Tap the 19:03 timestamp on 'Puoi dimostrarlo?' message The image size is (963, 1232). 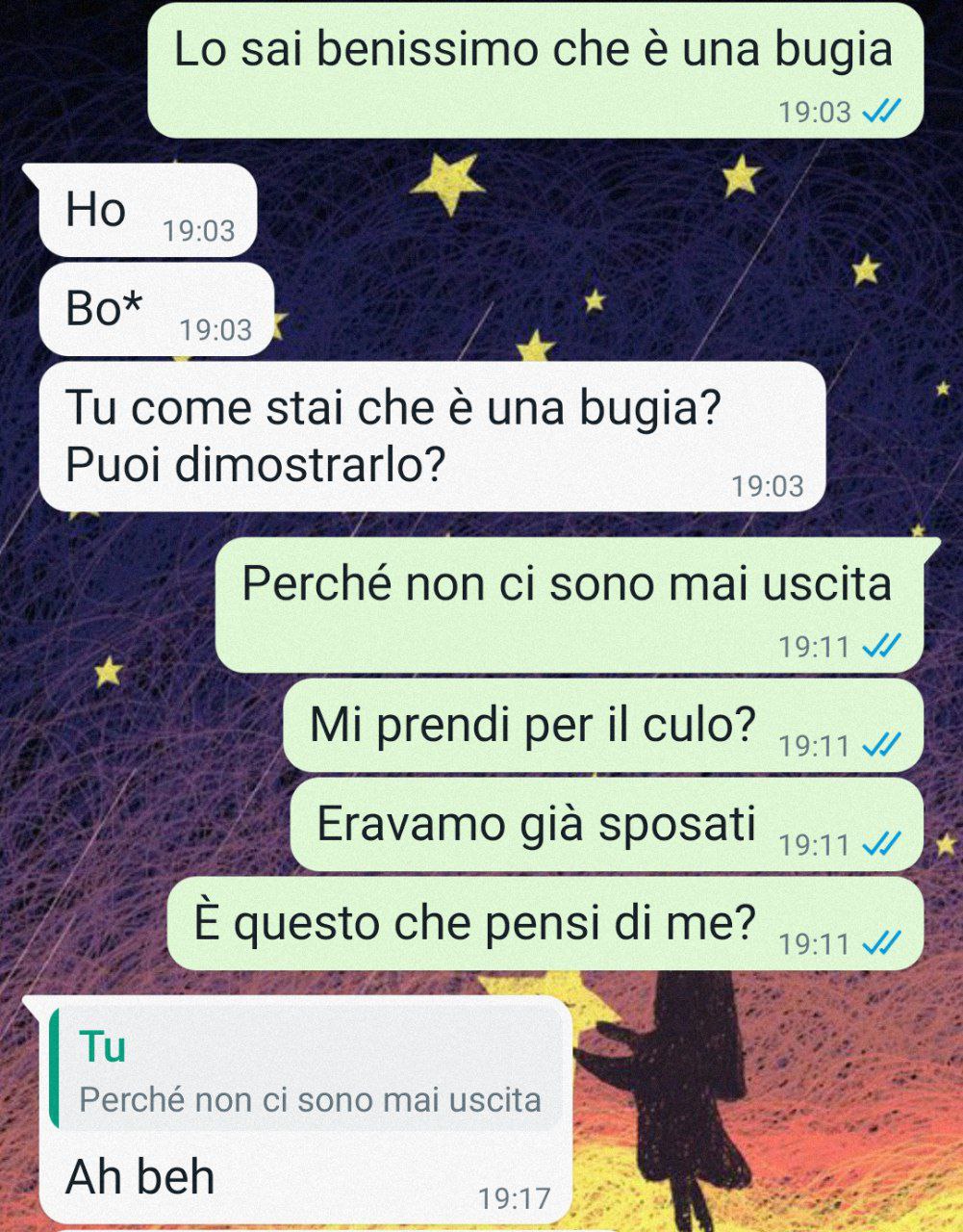[767, 486]
